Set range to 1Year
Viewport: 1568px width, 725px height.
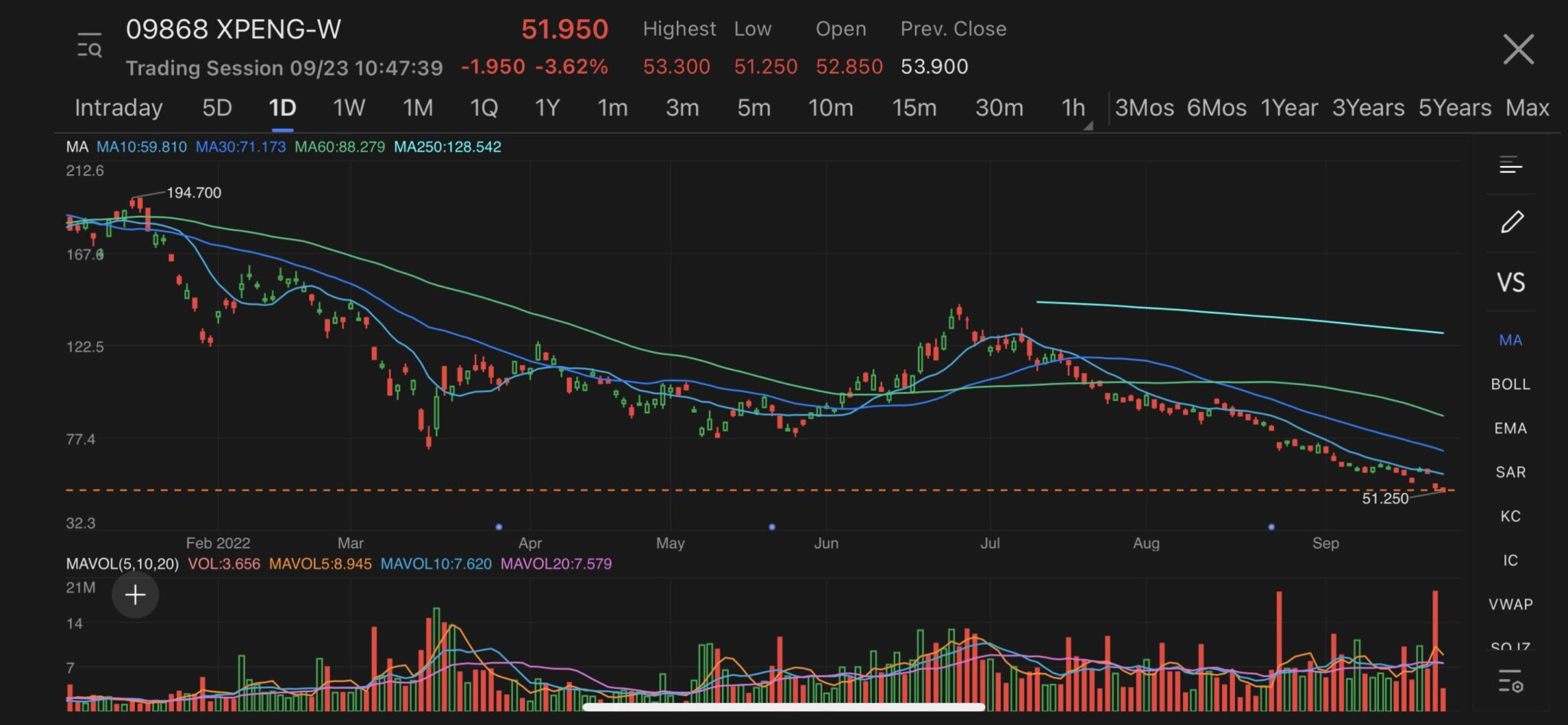pos(1289,108)
